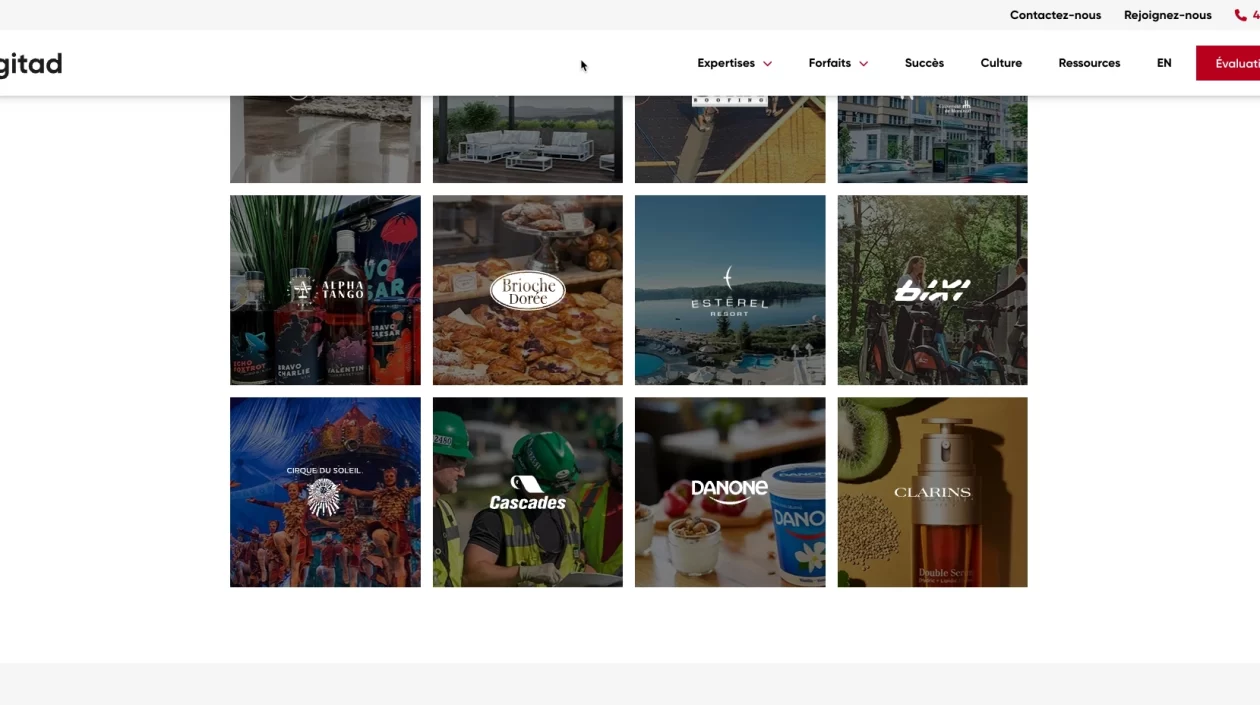Click the red Évaluation button

click(x=1228, y=63)
